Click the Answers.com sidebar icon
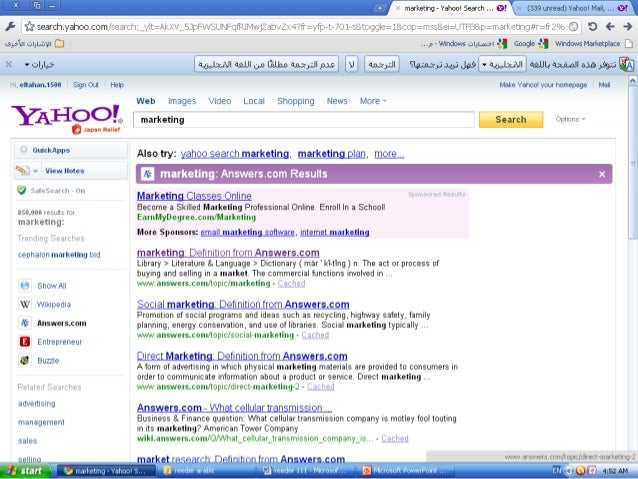 coord(25,323)
